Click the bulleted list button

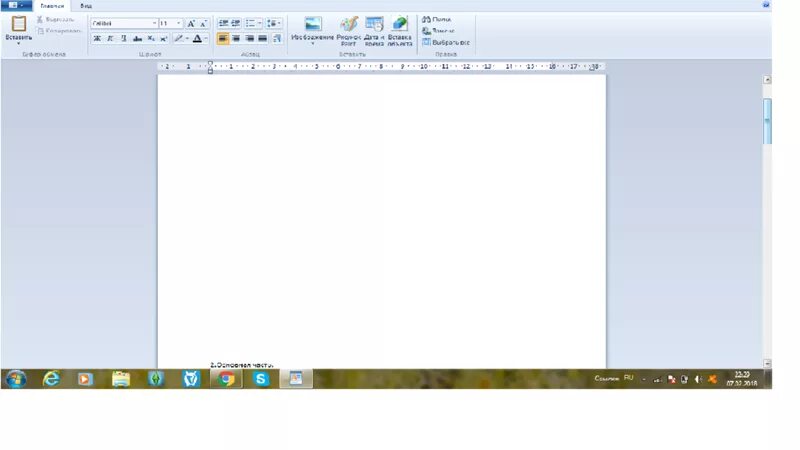coord(250,23)
